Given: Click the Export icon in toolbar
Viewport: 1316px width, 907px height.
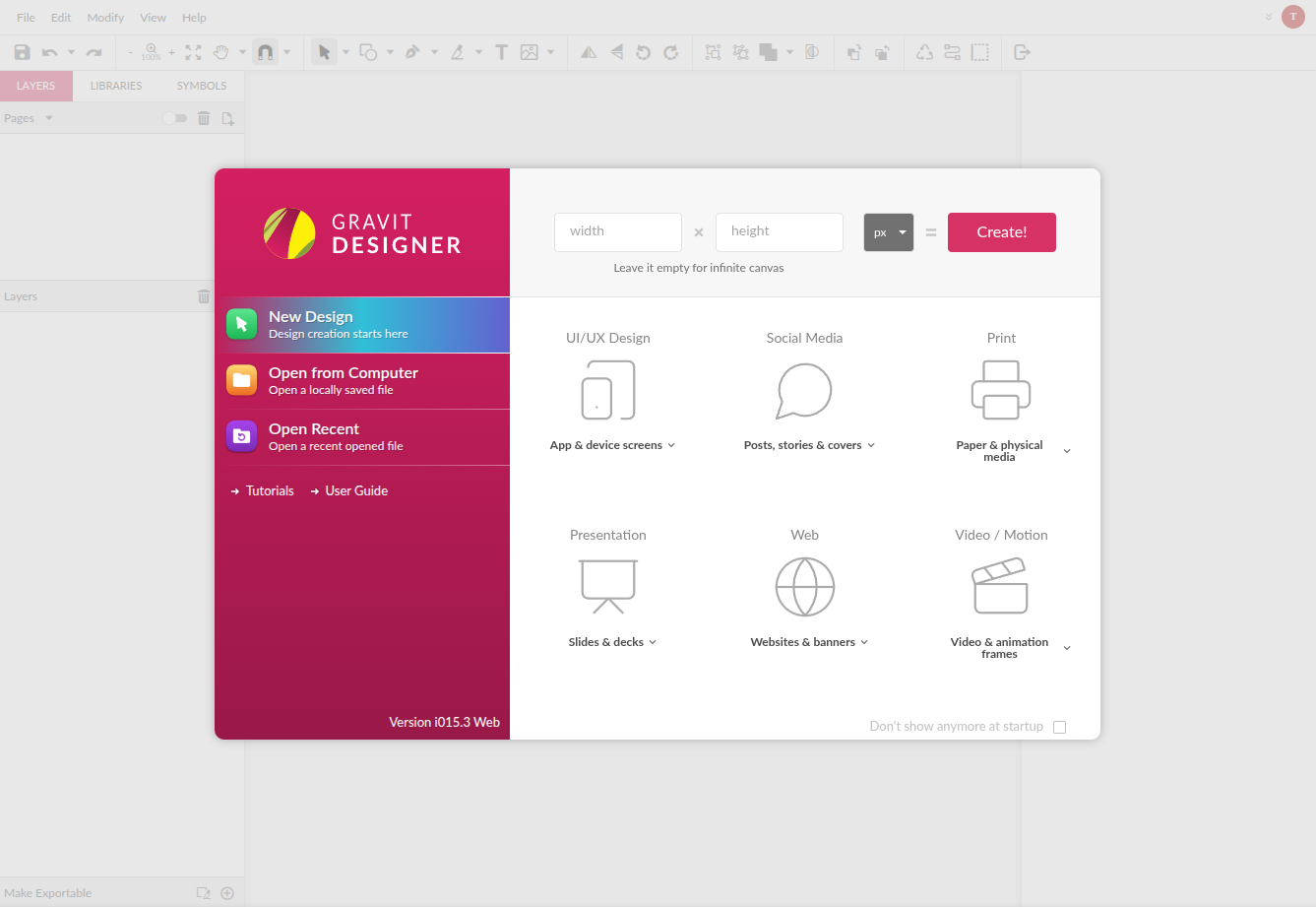Looking at the screenshot, I should tap(1022, 52).
